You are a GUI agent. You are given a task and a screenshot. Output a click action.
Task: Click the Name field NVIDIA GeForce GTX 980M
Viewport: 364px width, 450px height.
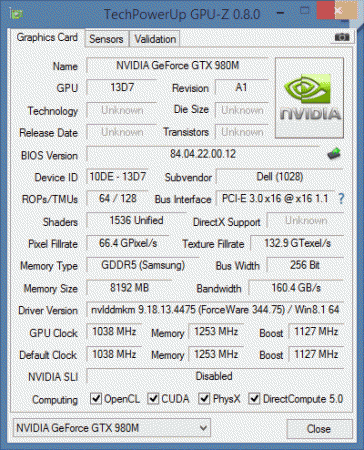[177, 65]
